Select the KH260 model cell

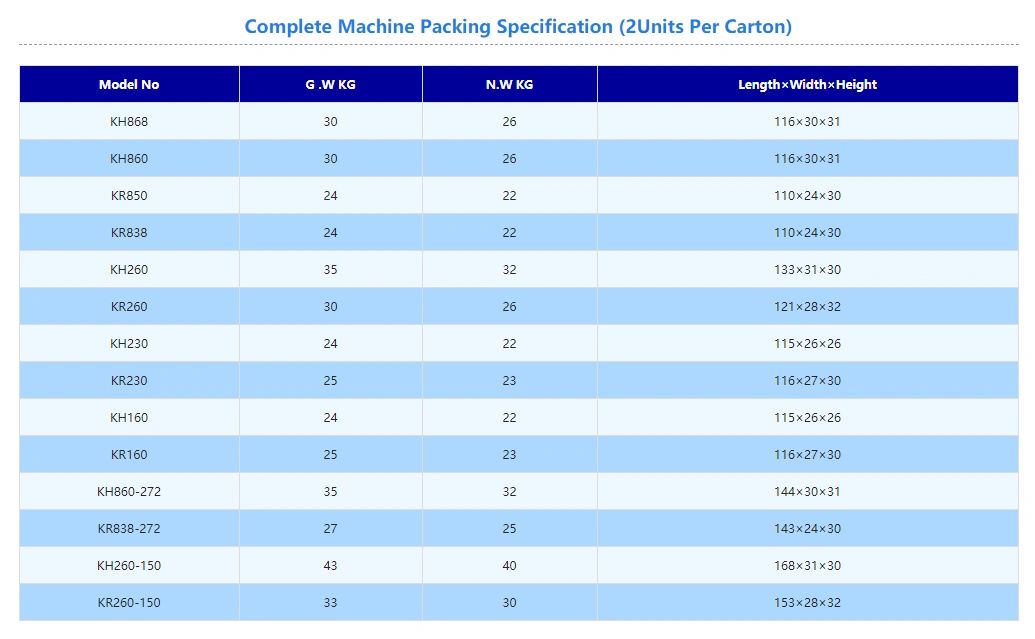(129, 270)
